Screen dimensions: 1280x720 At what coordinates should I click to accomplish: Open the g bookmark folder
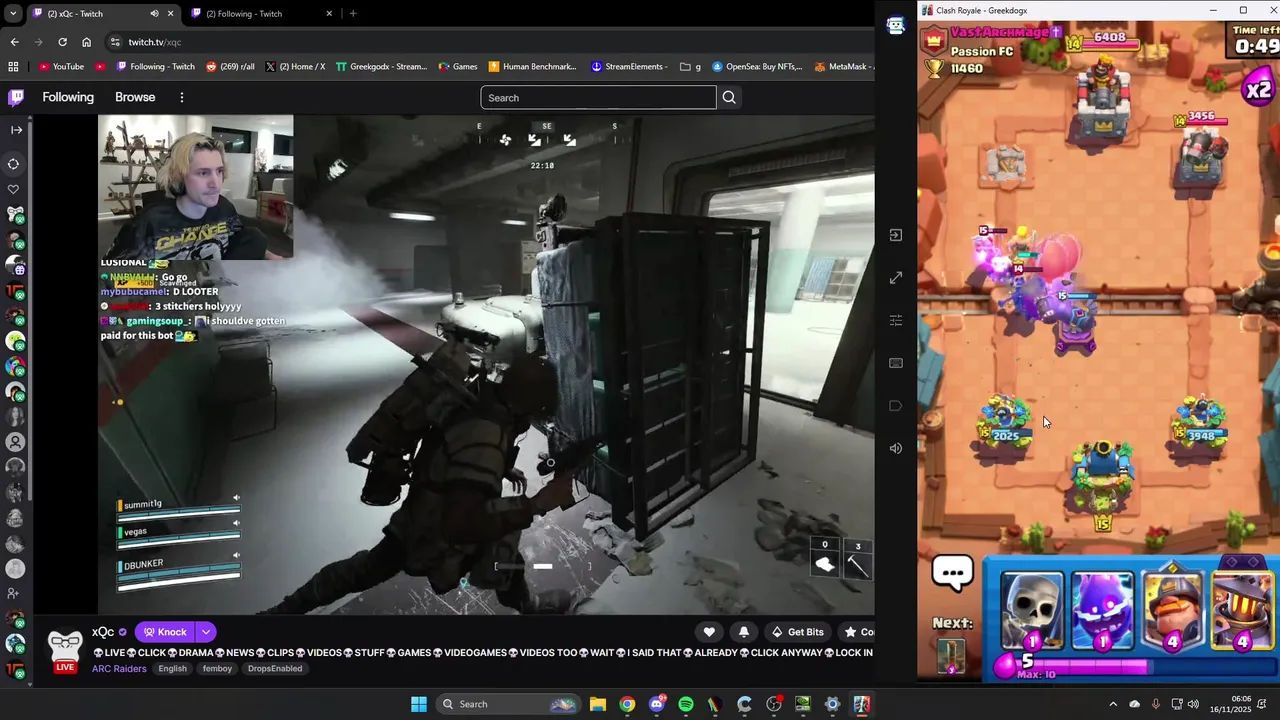pyautogui.click(x=690, y=67)
